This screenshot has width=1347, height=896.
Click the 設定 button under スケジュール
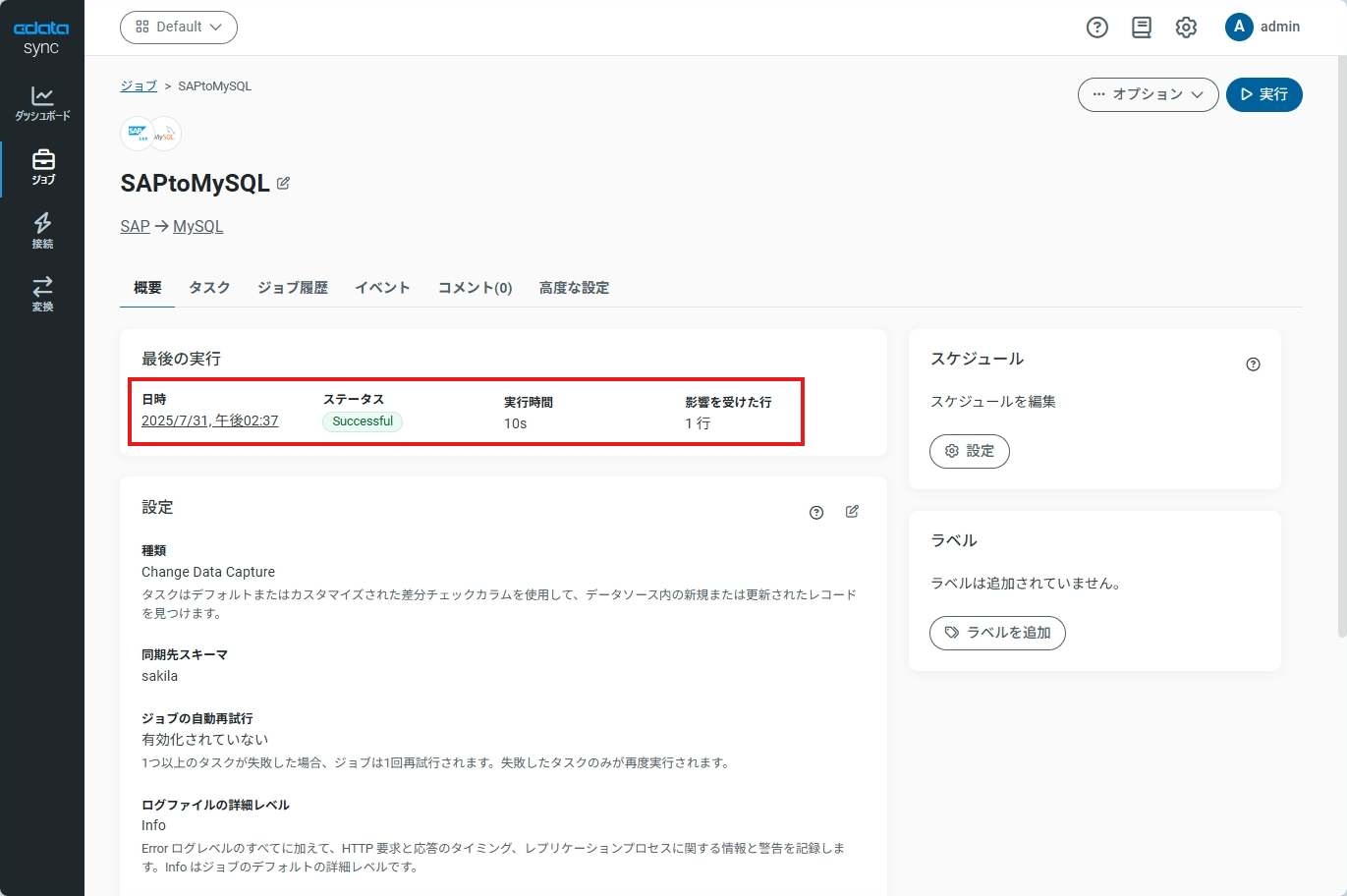click(970, 451)
